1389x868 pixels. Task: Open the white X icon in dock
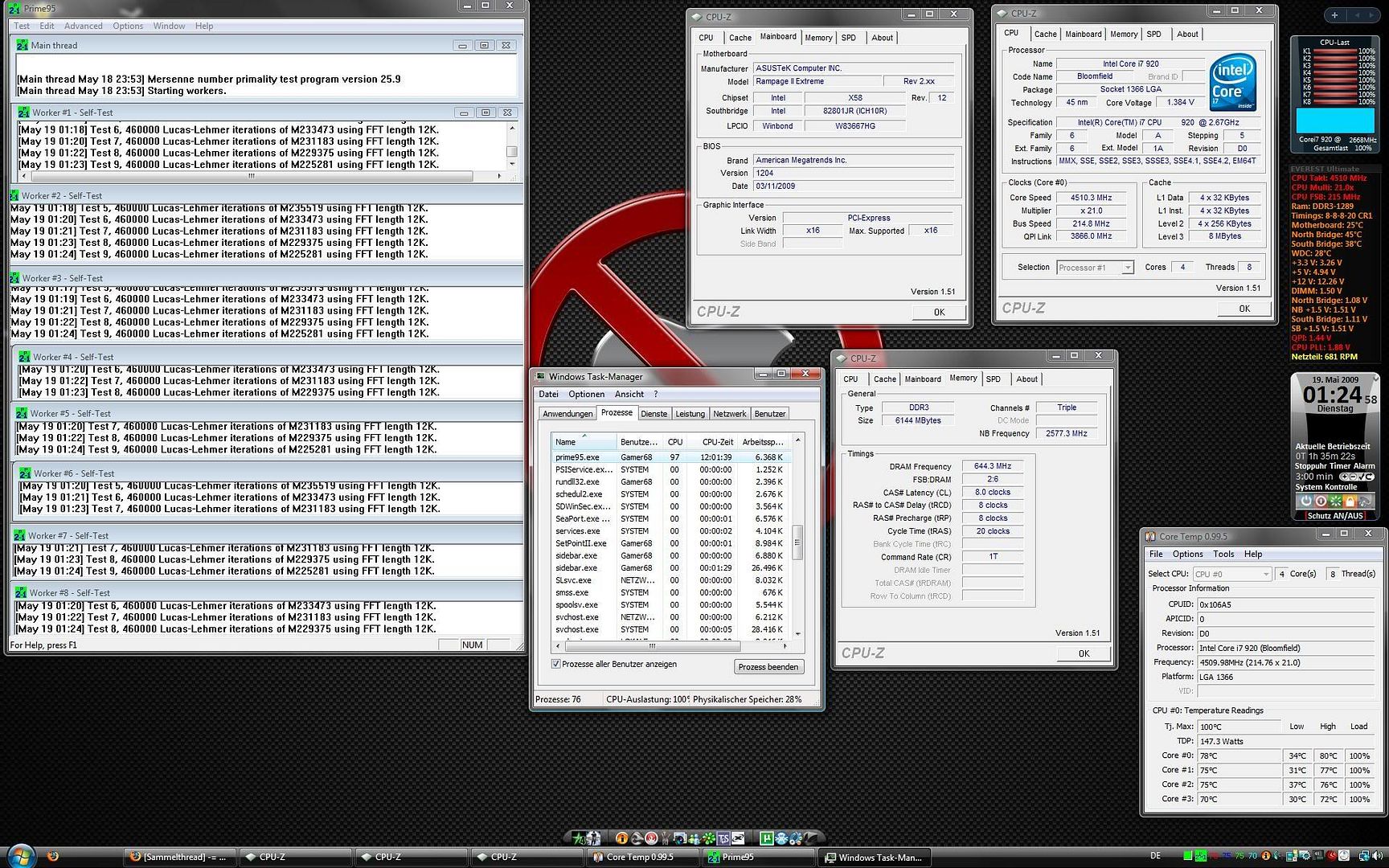tap(738, 838)
